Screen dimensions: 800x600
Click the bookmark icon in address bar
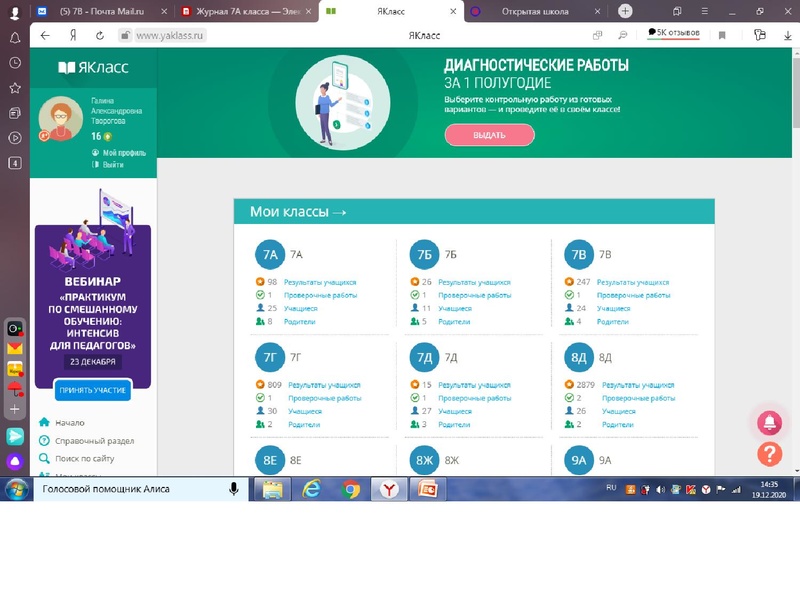(x=722, y=35)
